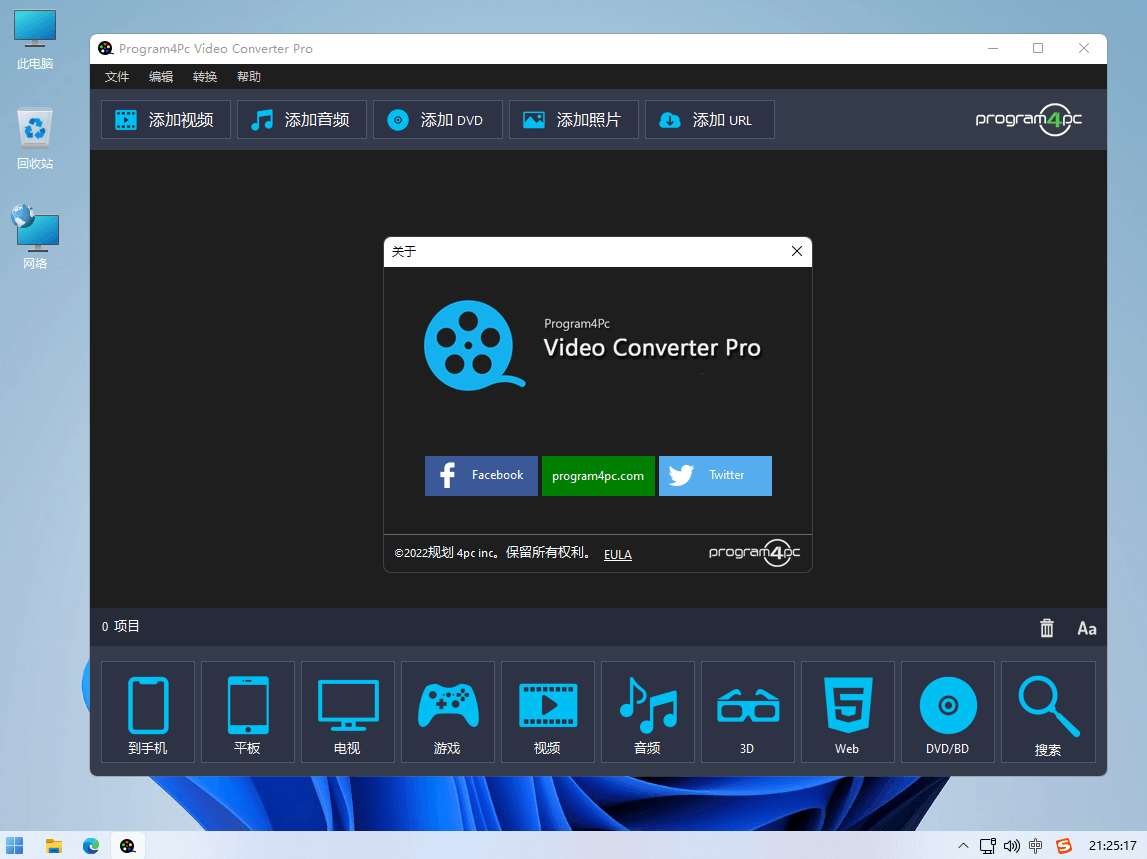Screen dimensions: 1147x859
Task: Click the 中 input language indicator
Action: pyautogui.click(x=1035, y=846)
